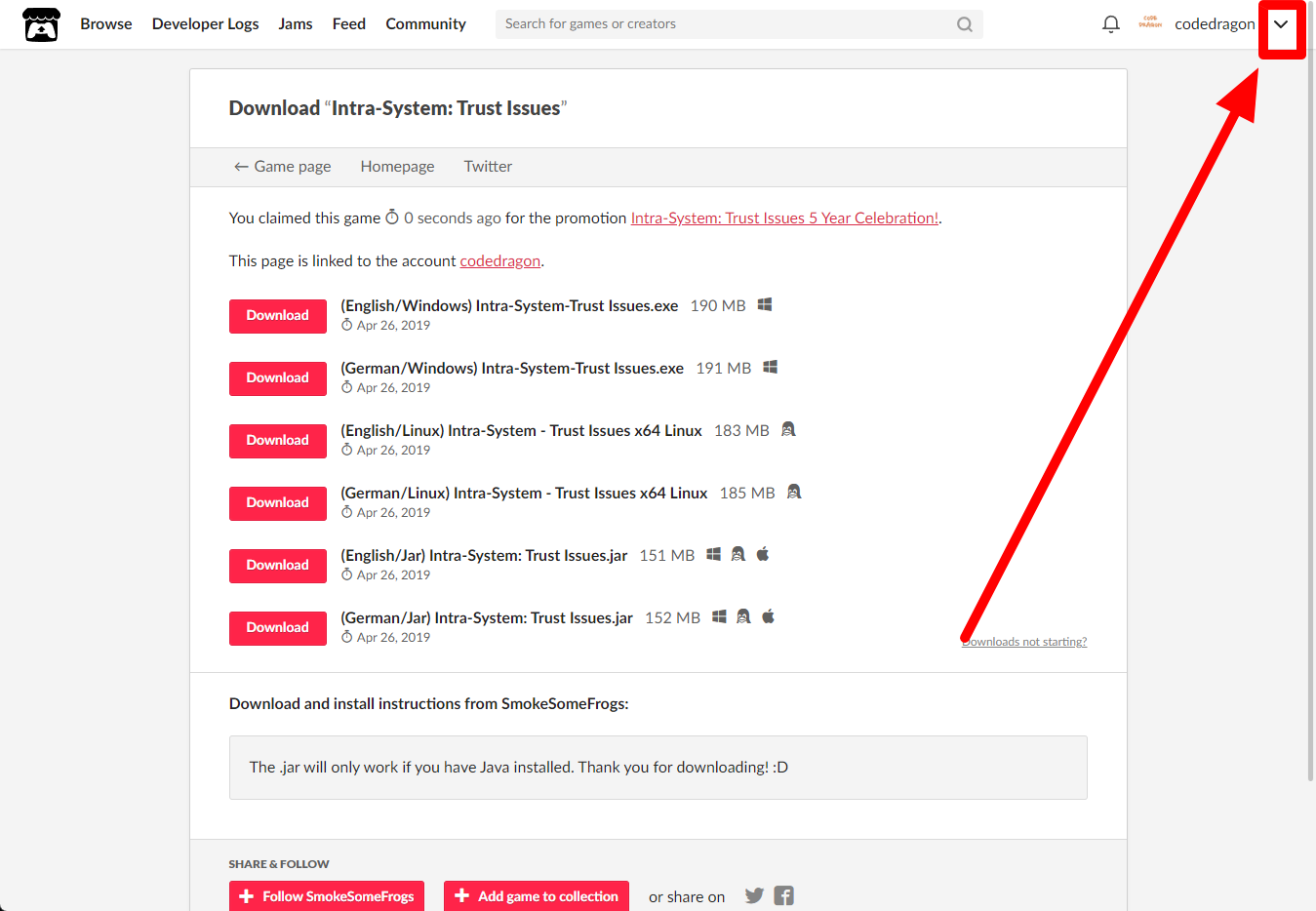Screen dimensions: 1316x911
Task: Go back to the Game page
Action: pos(282,167)
